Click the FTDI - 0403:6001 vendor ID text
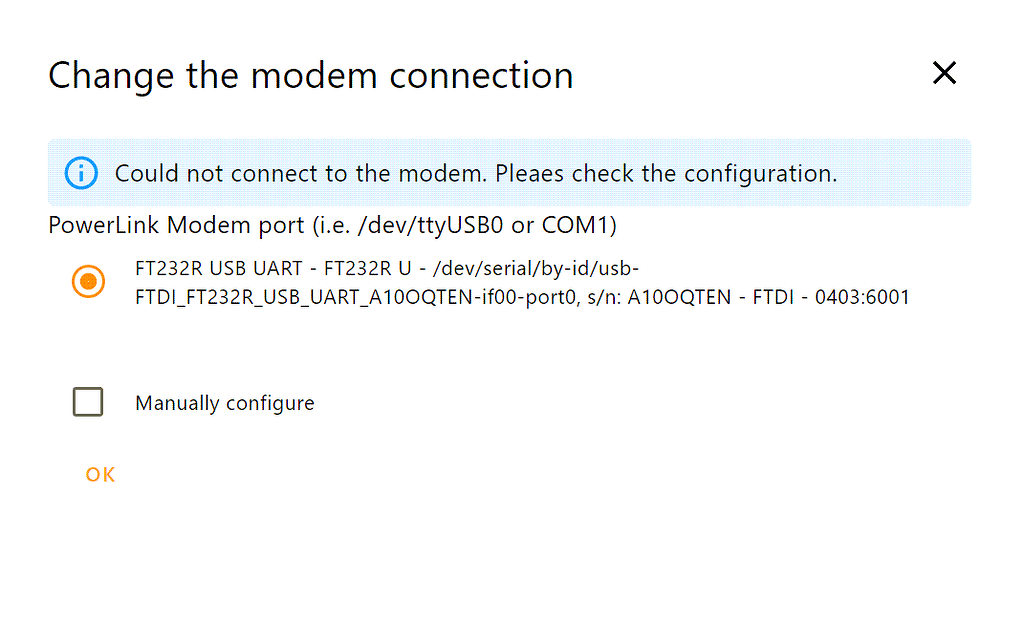 click(831, 297)
